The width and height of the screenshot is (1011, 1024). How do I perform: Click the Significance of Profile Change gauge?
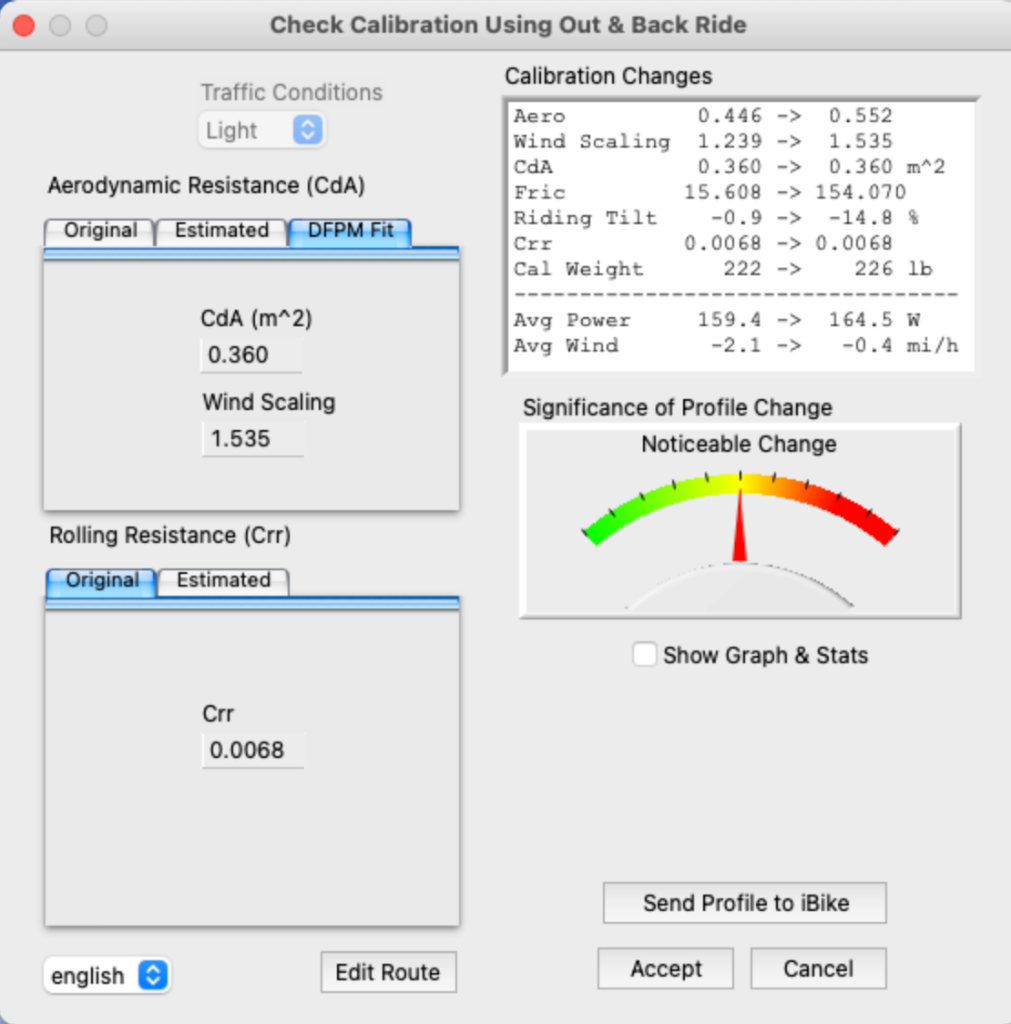(x=740, y=520)
